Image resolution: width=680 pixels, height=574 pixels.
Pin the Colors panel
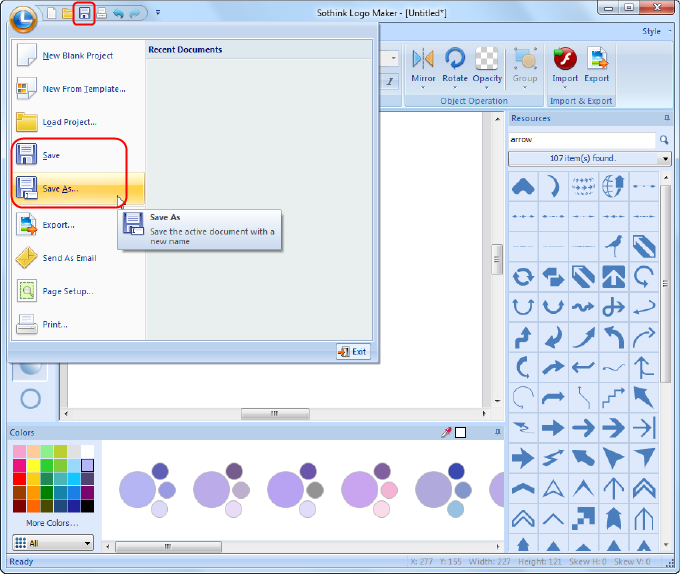(x=497, y=432)
